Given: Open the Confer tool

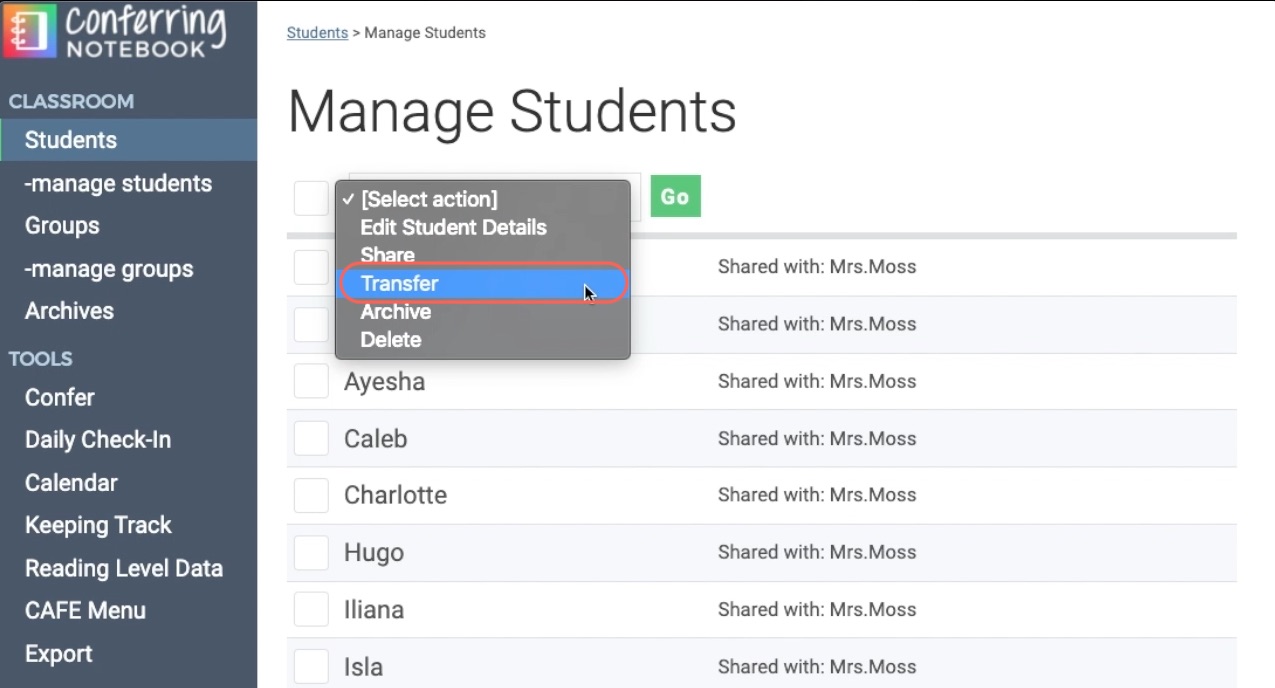Looking at the screenshot, I should [59, 397].
